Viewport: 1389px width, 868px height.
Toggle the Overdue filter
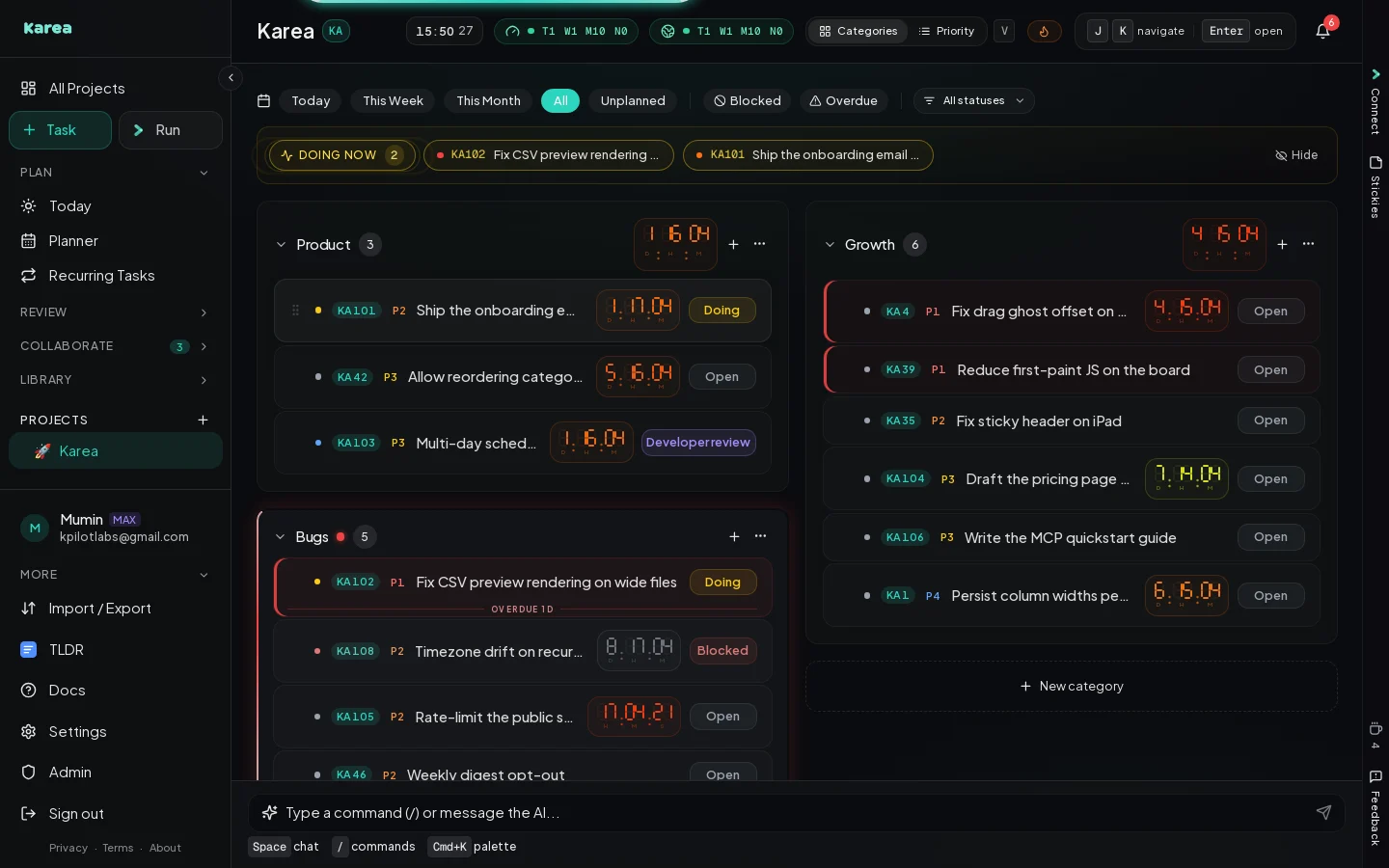click(x=844, y=100)
